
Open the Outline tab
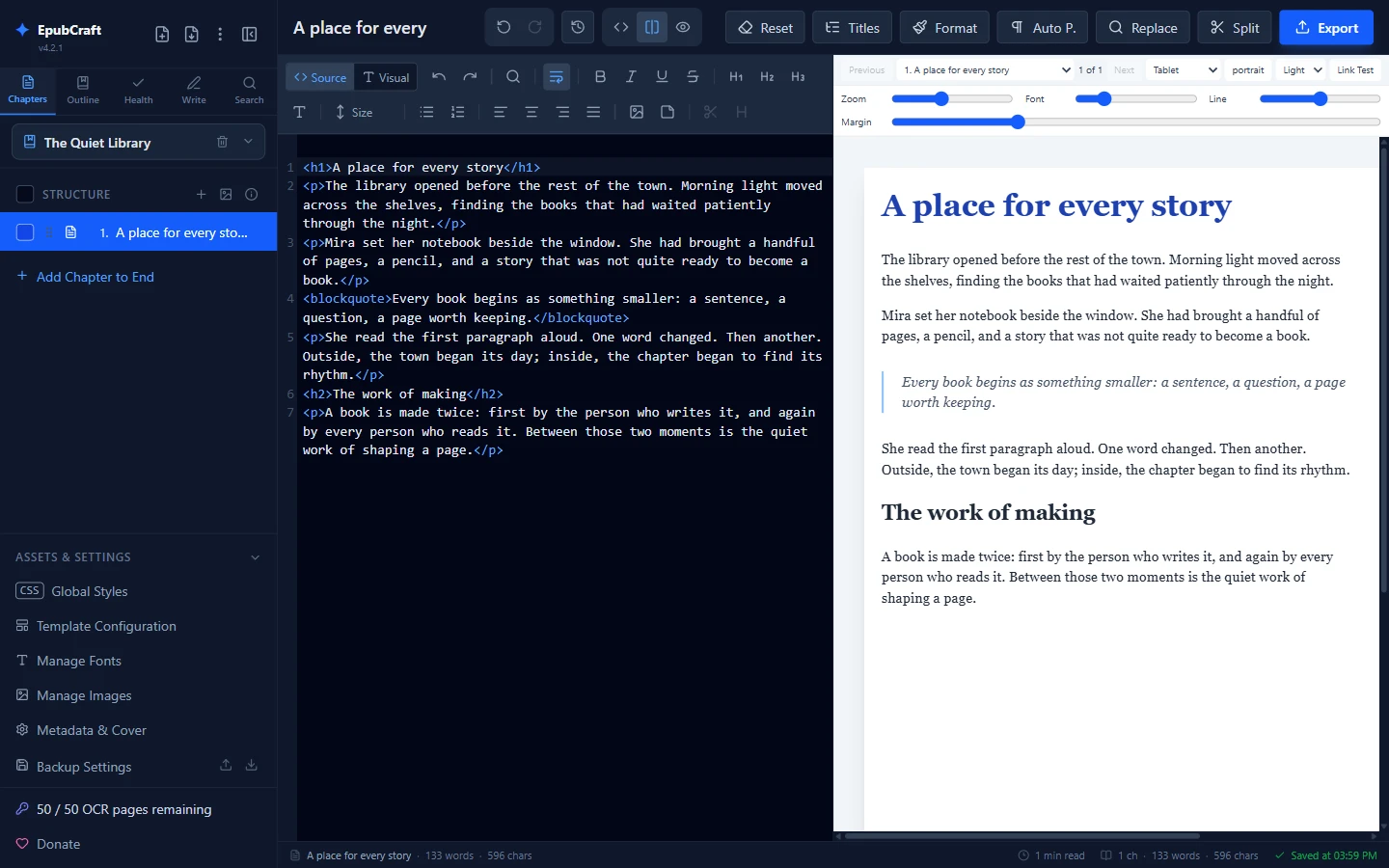pyautogui.click(x=83, y=90)
